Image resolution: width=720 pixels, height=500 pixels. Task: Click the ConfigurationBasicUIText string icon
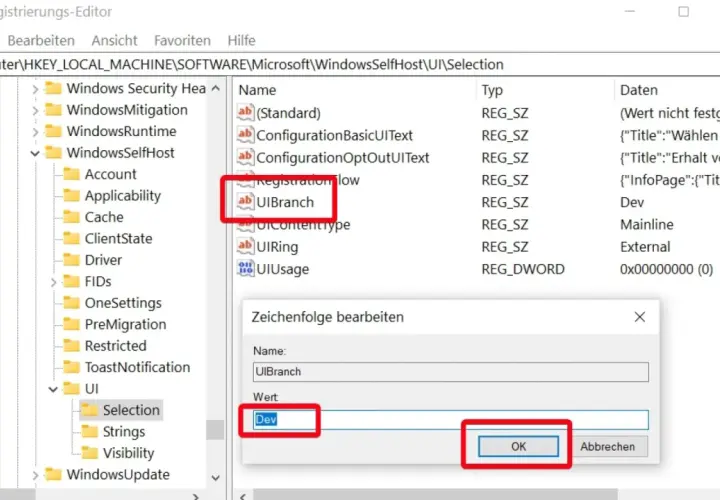click(245, 135)
